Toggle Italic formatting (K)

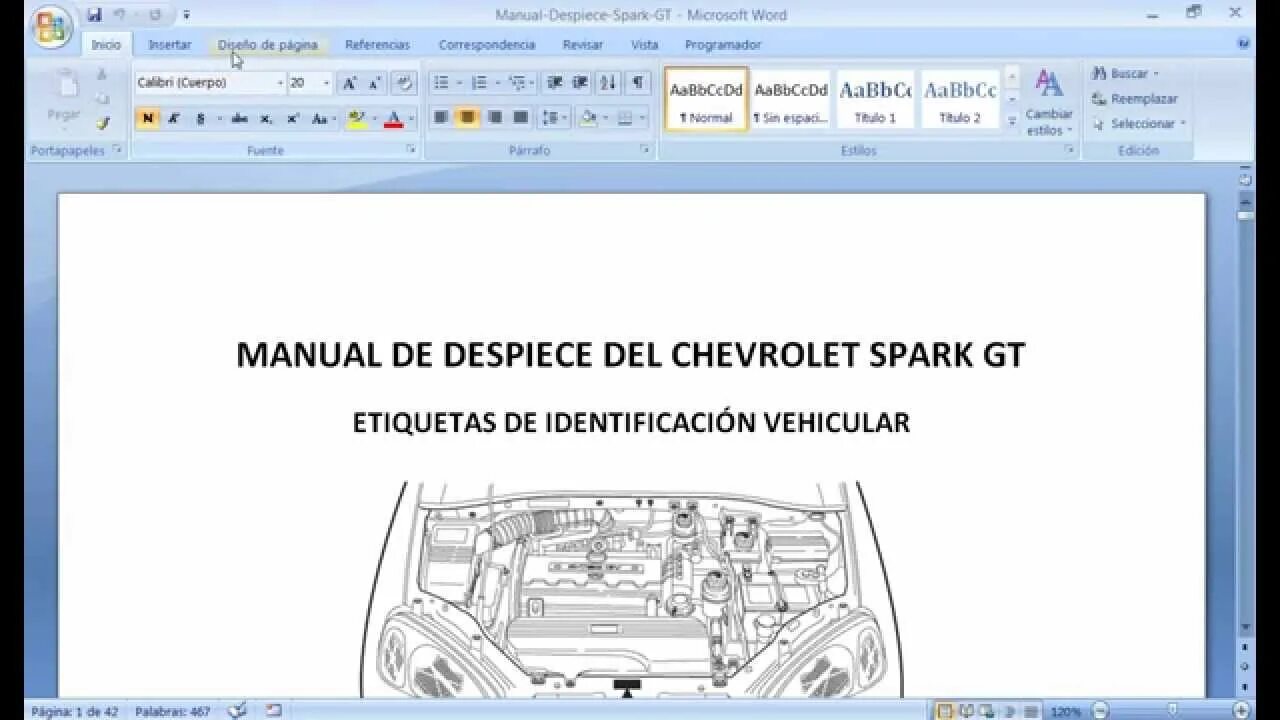coord(173,119)
